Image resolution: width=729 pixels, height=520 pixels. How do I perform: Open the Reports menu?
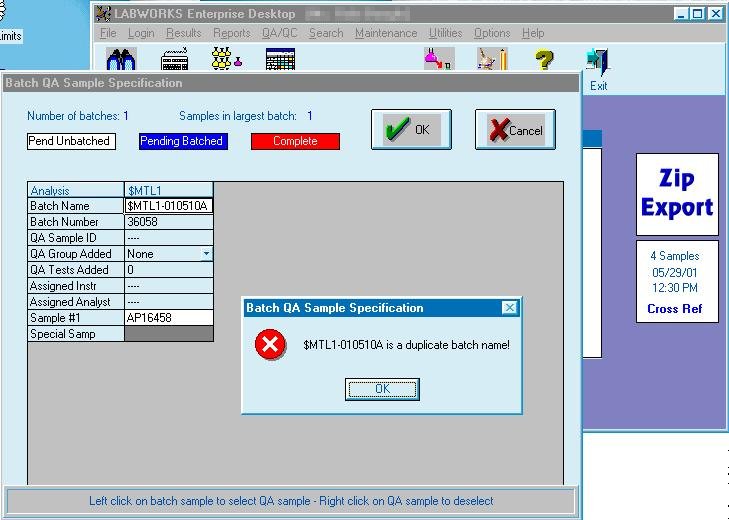[232, 33]
